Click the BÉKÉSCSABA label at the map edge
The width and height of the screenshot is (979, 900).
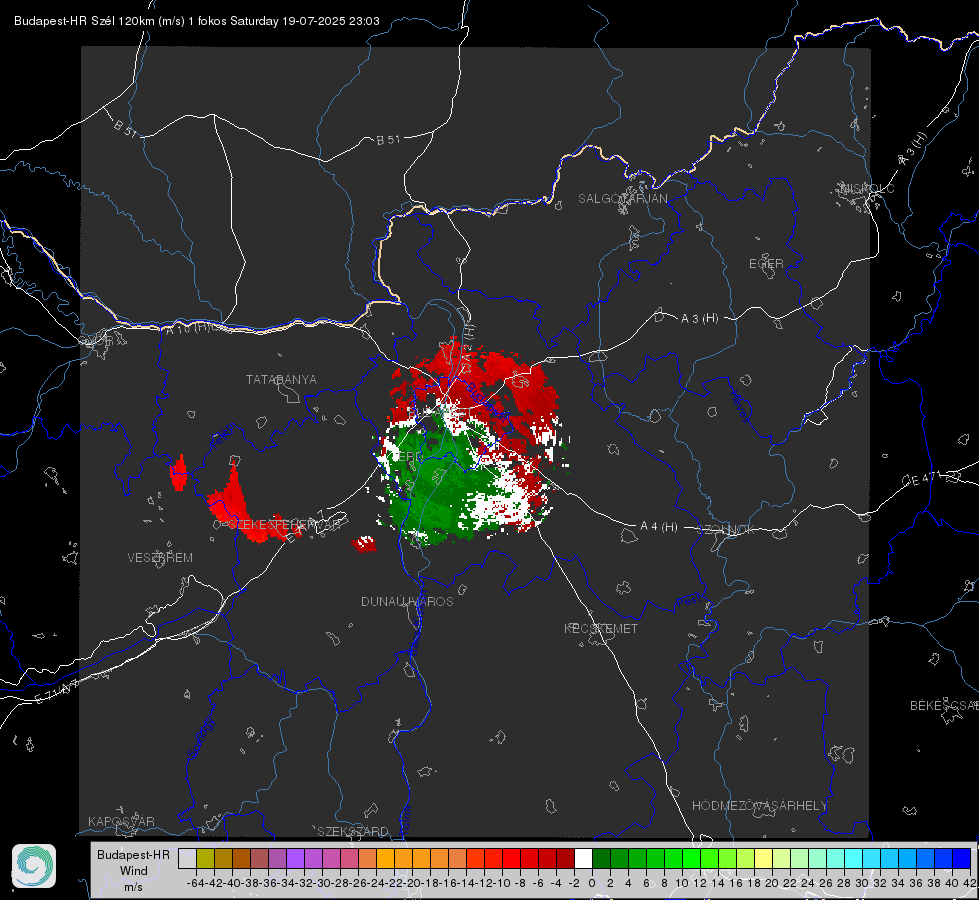tap(944, 706)
